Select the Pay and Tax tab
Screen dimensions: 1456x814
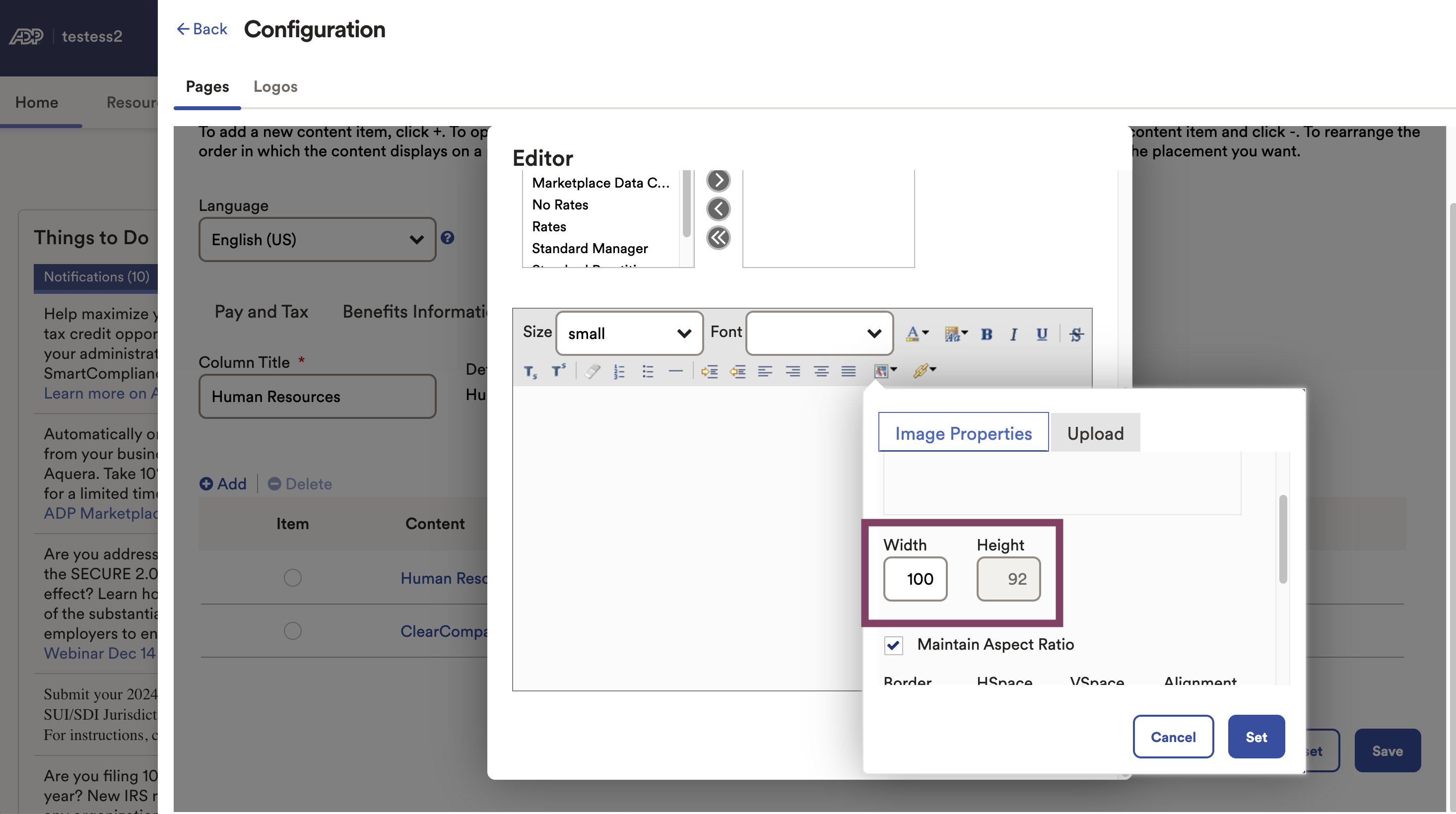[261, 312]
